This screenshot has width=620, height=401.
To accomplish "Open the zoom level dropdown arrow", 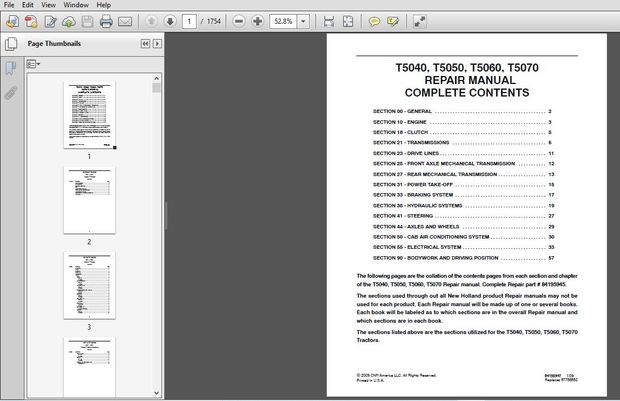I will point(303,21).
